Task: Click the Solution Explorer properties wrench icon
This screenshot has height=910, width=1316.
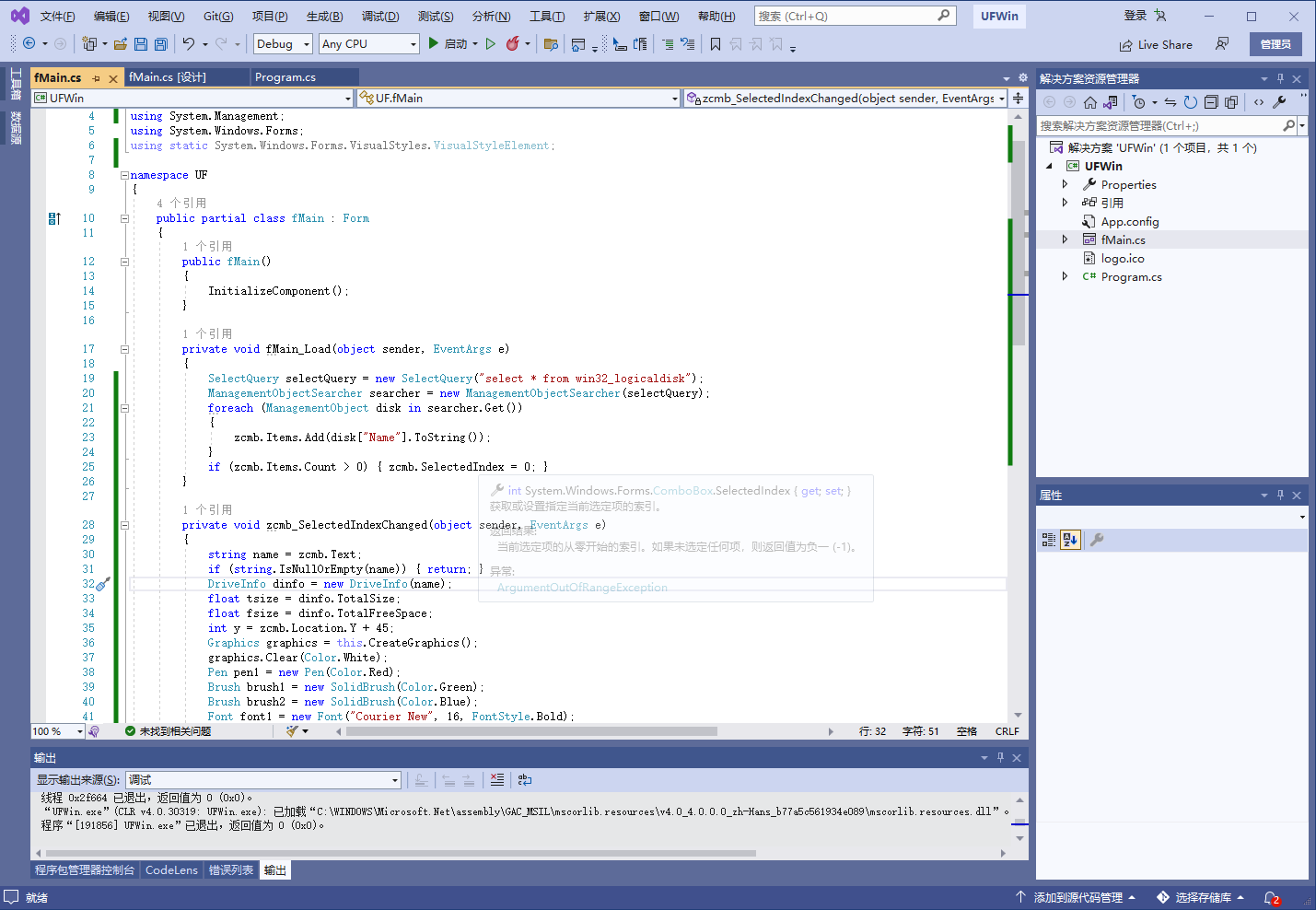Action: click(x=1279, y=102)
